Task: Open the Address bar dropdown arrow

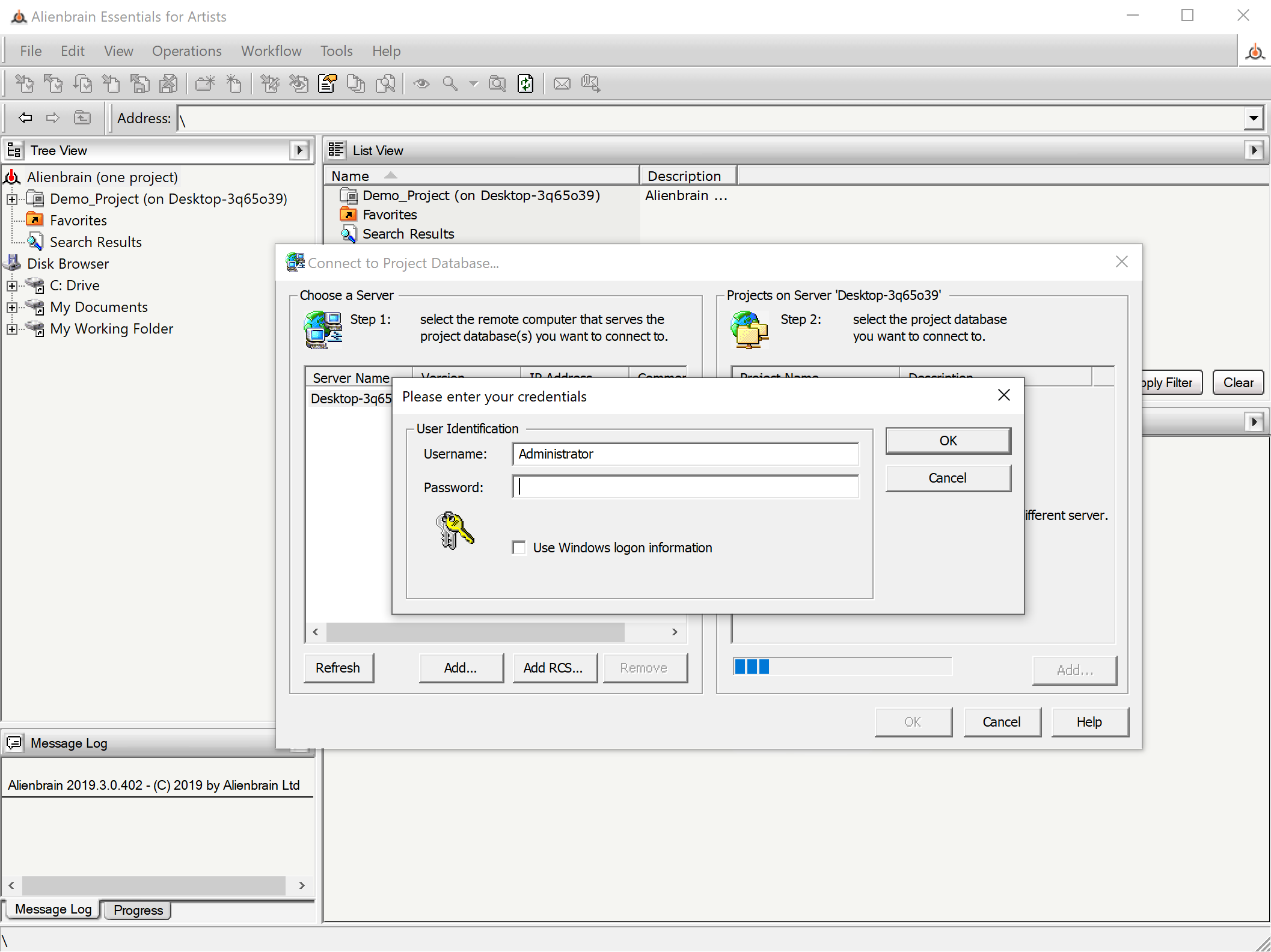Action: coord(1253,118)
